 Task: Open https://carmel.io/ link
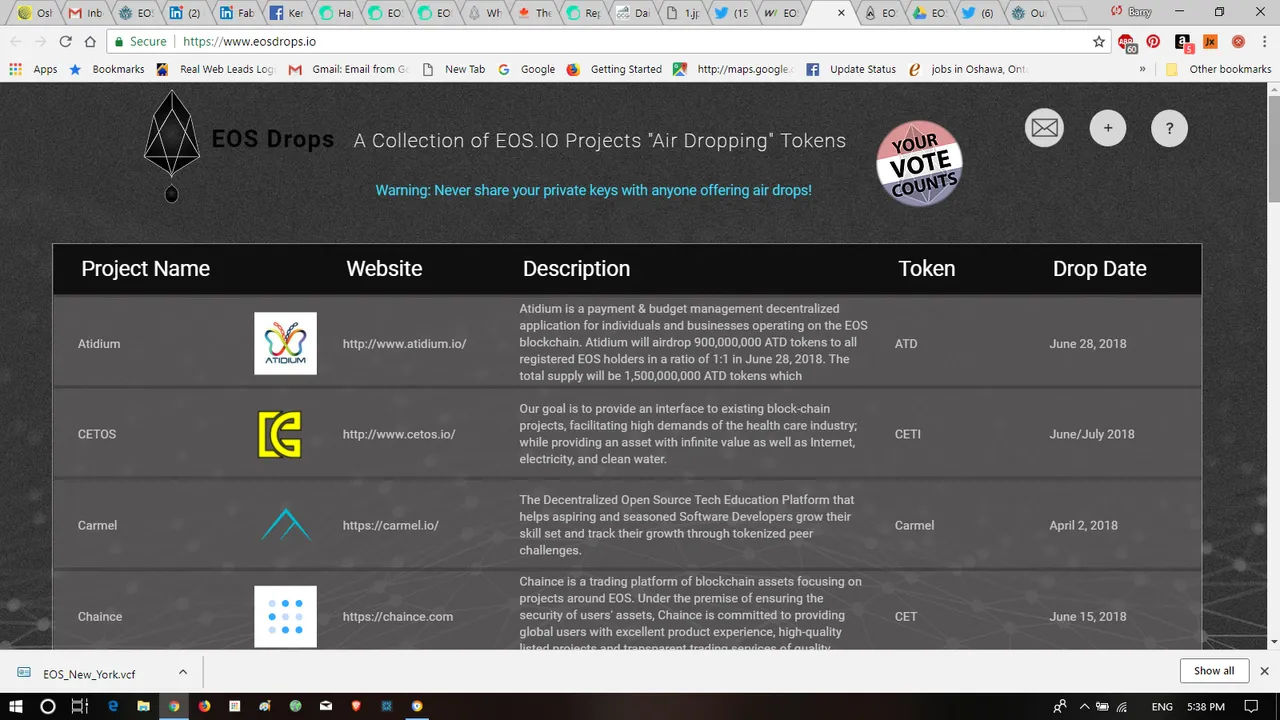pos(390,525)
